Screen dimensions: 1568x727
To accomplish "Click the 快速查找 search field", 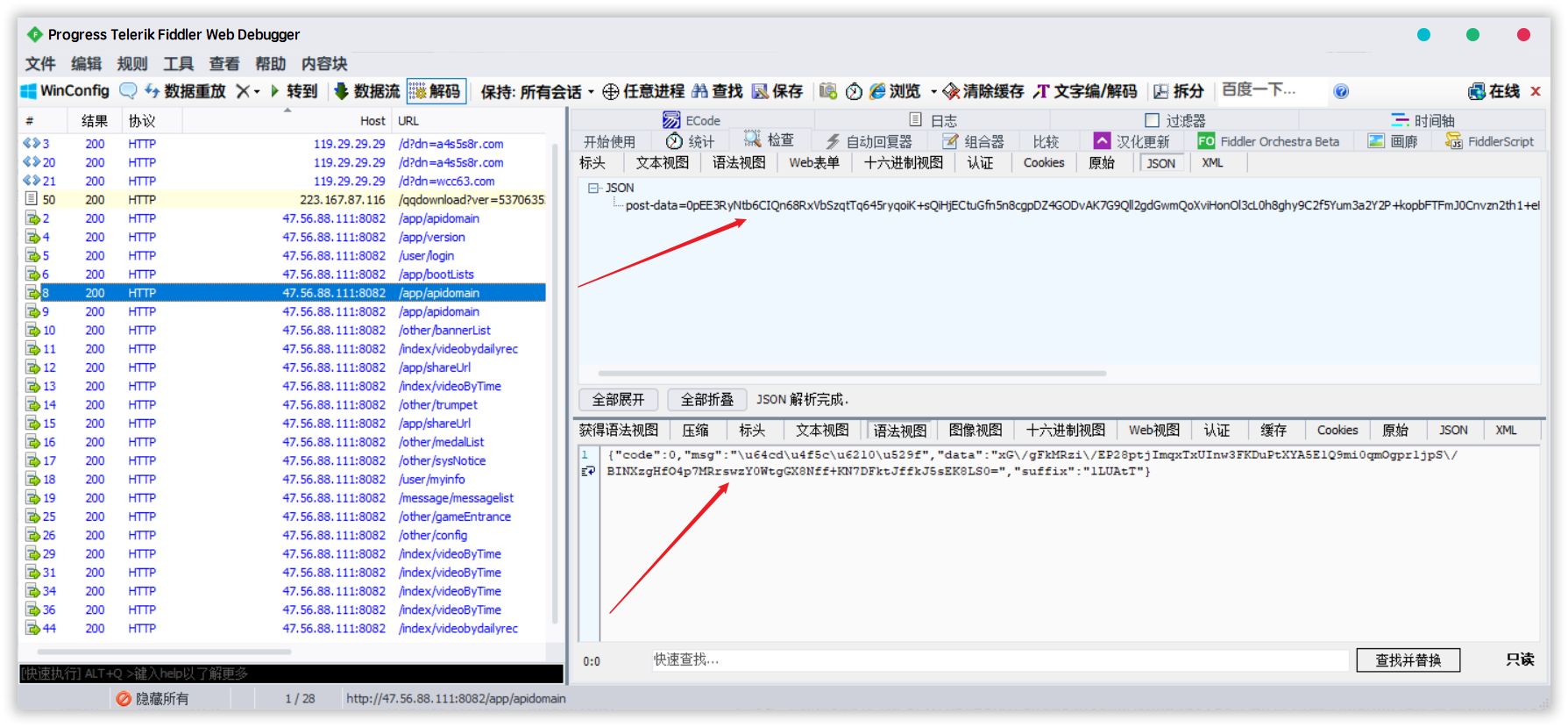I will coord(999,659).
